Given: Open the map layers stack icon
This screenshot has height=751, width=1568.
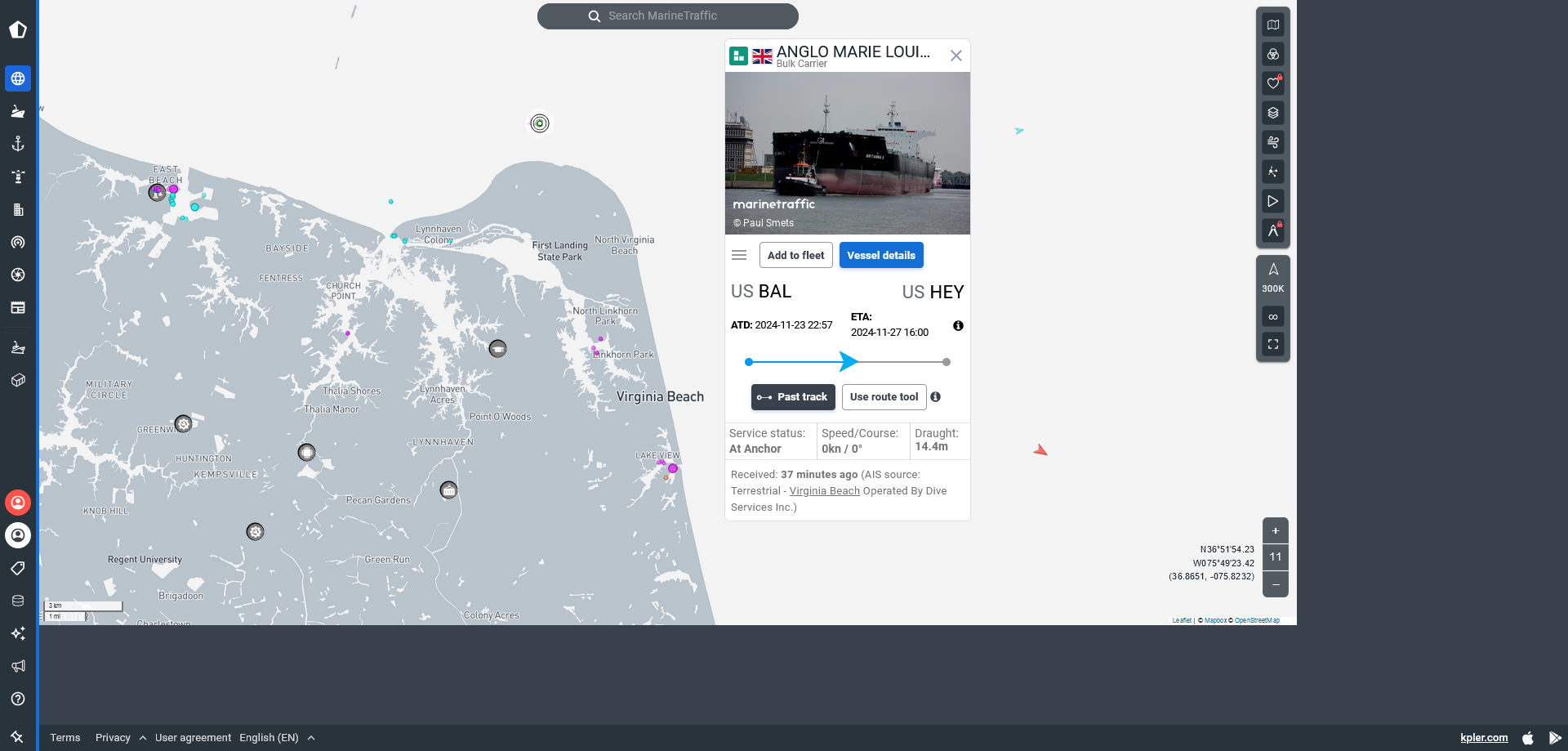Looking at the screenshot, I should pyautogui.click(x=1273, y=113).
